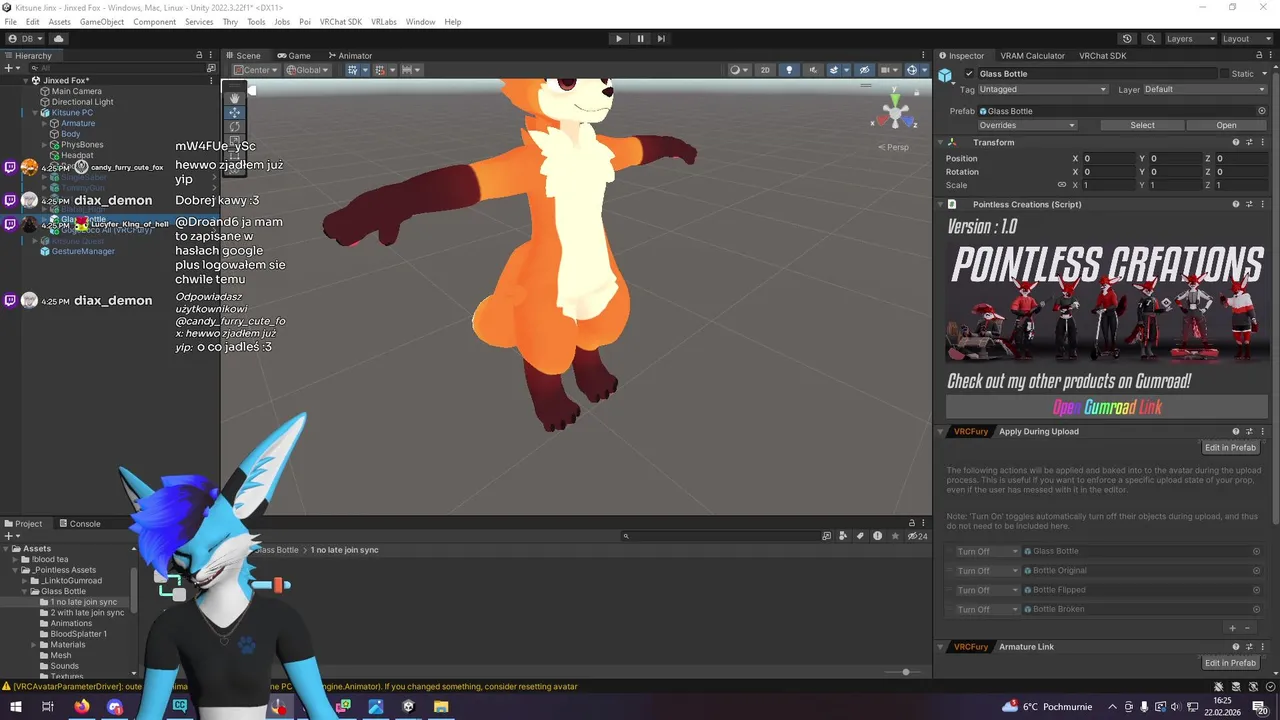Open the draw mode shading dropdown
This screenshot has height=720, width=1280.
click(739, 70)
